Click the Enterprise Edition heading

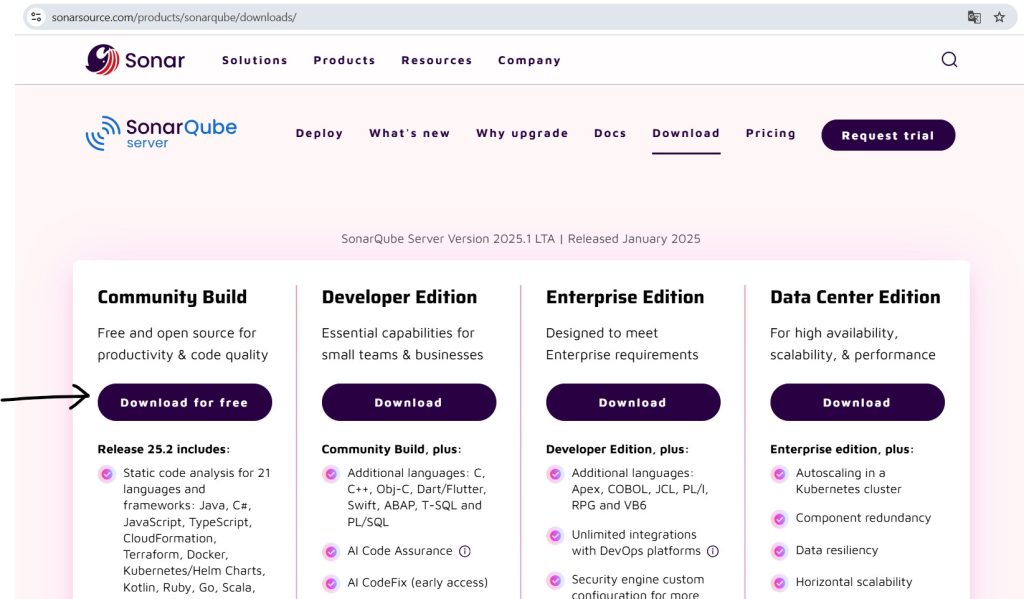point(625,297)
